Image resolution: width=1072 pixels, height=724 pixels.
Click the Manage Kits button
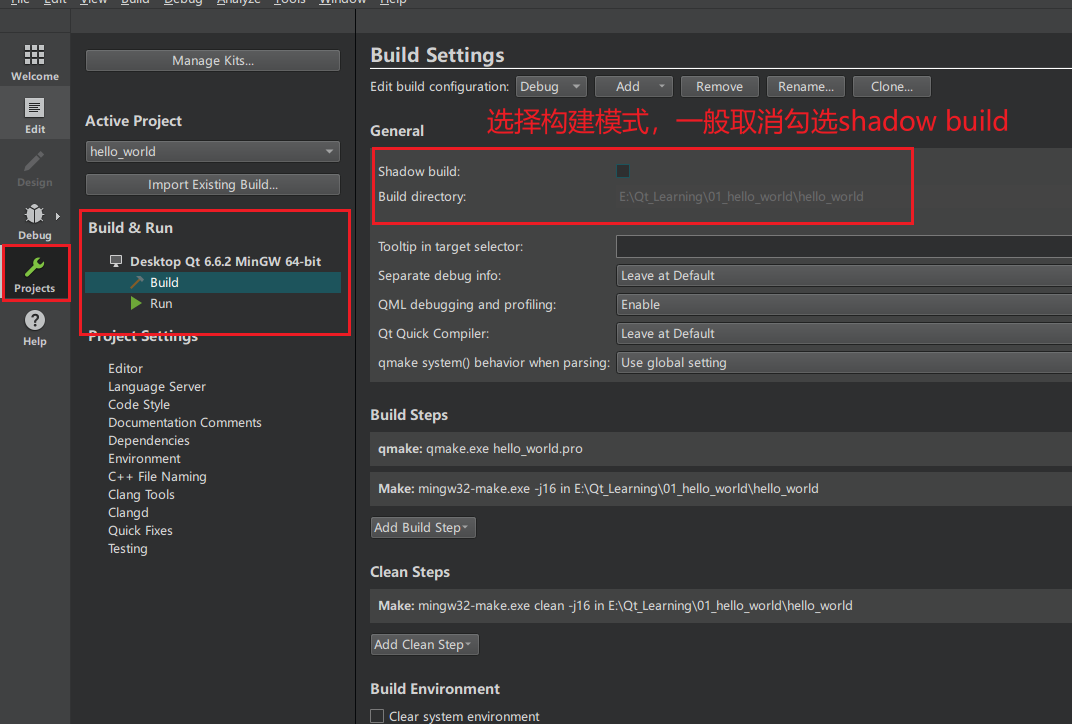click(212, 61)
